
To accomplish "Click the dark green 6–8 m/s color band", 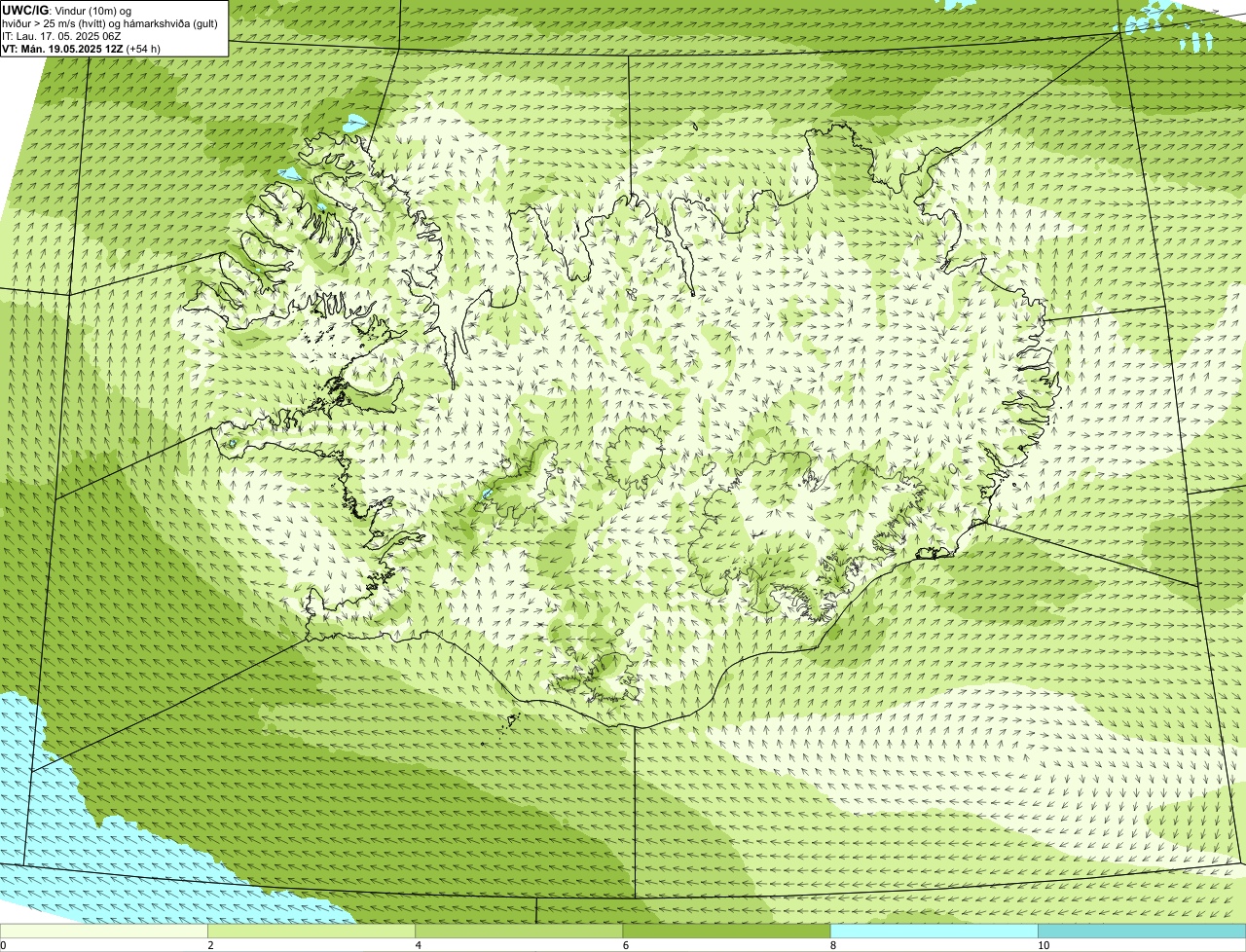I will [726, 932].
